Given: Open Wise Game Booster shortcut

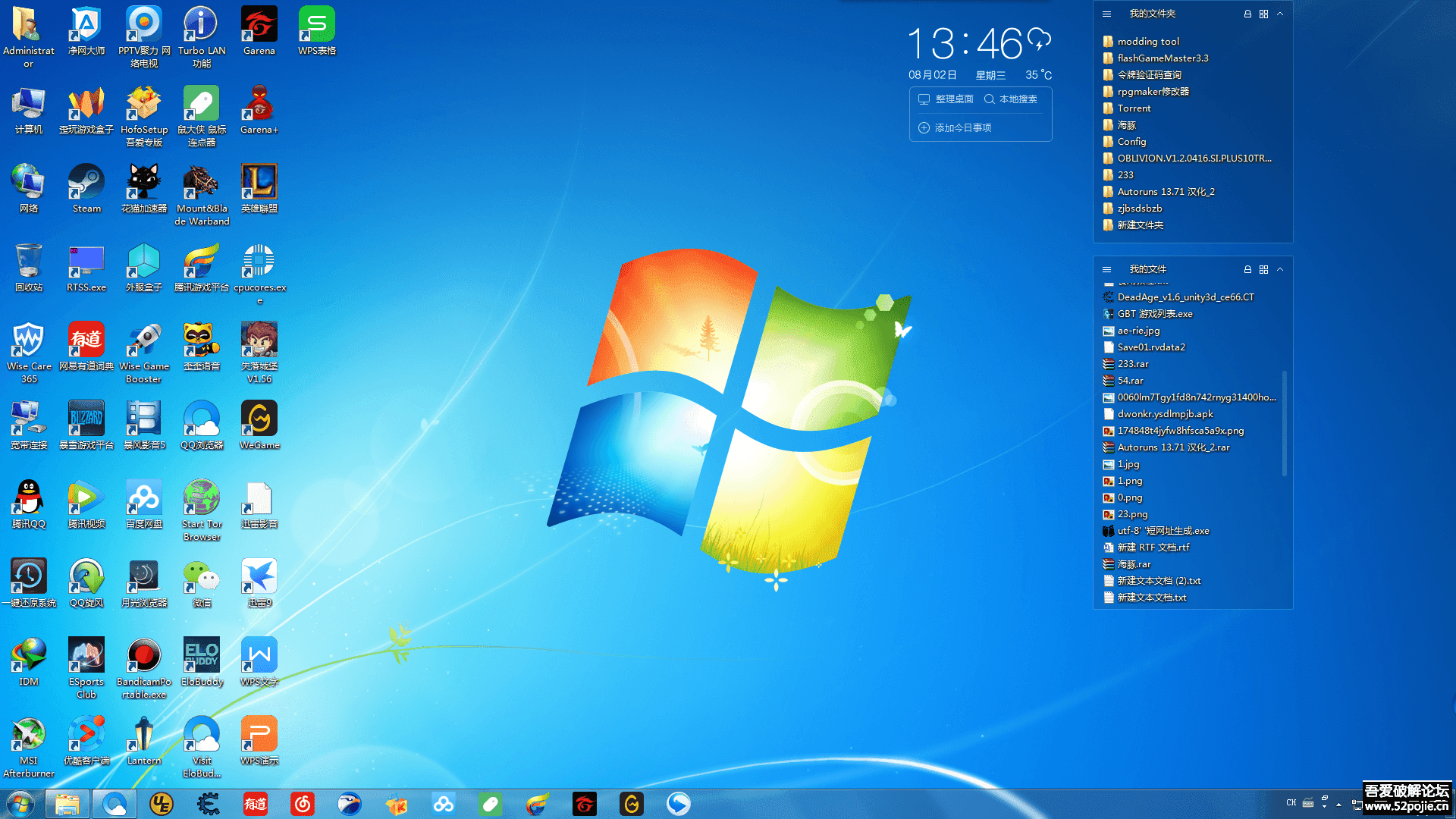Looking at the screenshot, I should click(x=144, y=353).
